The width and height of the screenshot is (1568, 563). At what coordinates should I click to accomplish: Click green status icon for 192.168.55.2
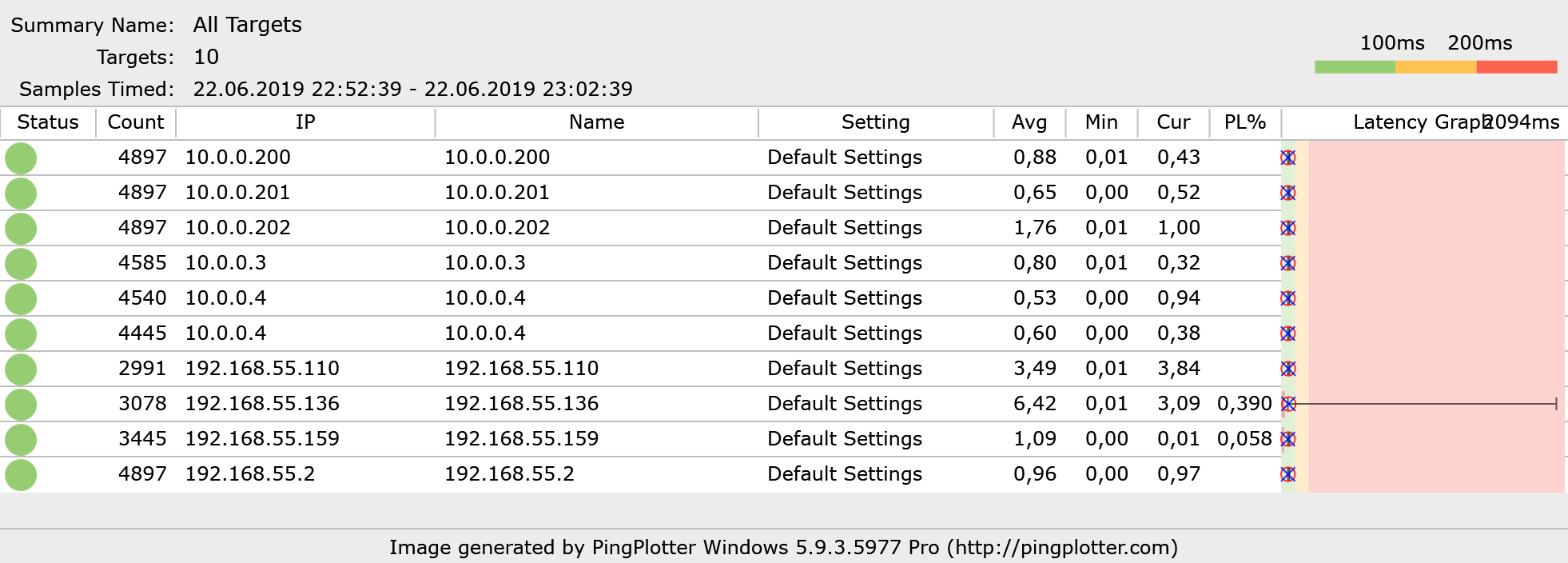21,475
